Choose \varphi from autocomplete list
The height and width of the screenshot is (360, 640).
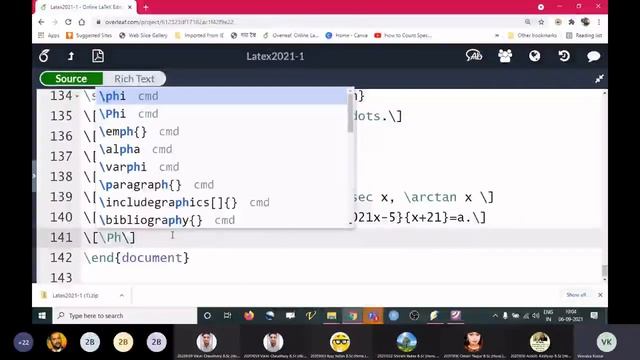(x=221, y=167)
